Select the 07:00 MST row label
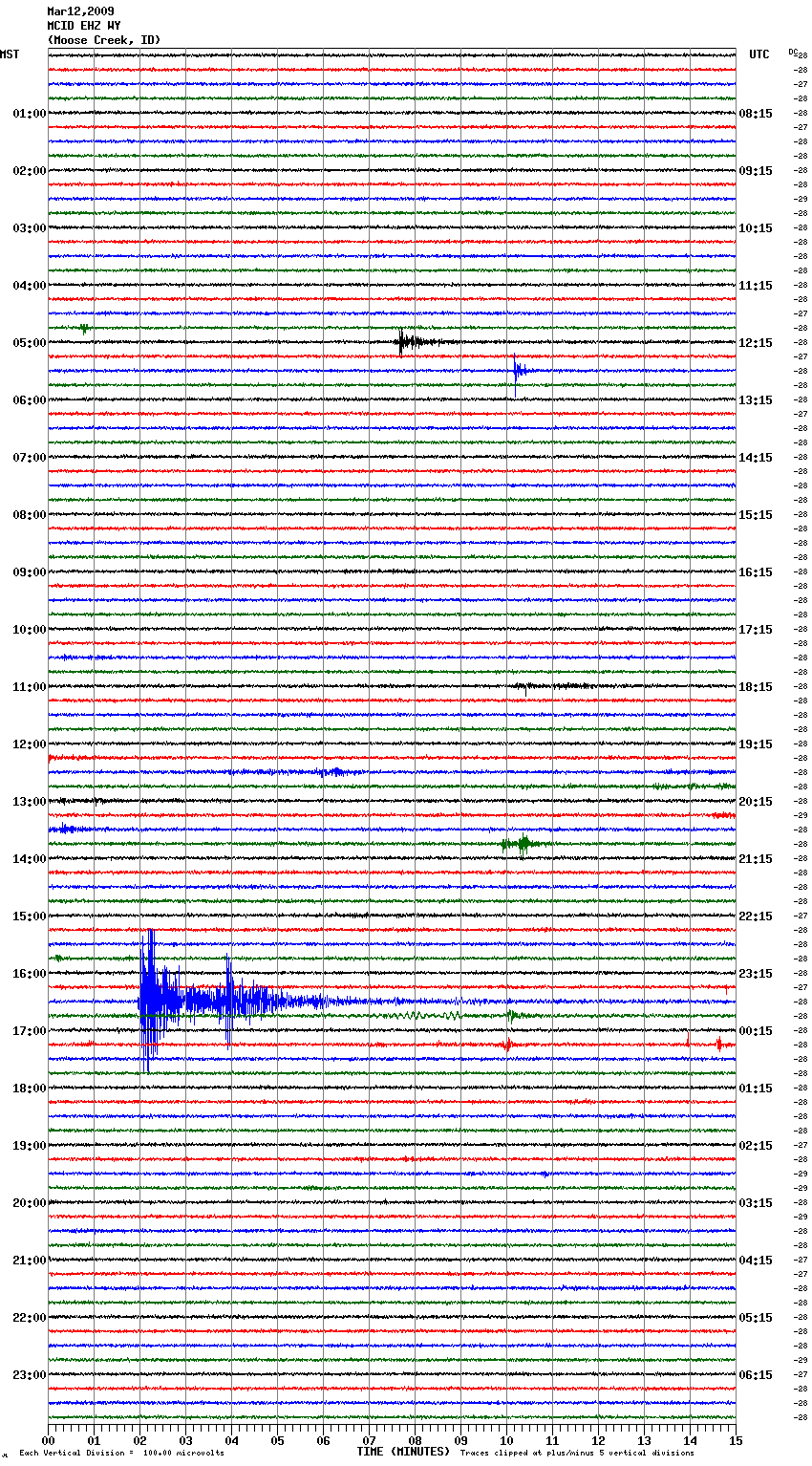The width and height of the screenshot is (812, 1466). tap(30, 458)
